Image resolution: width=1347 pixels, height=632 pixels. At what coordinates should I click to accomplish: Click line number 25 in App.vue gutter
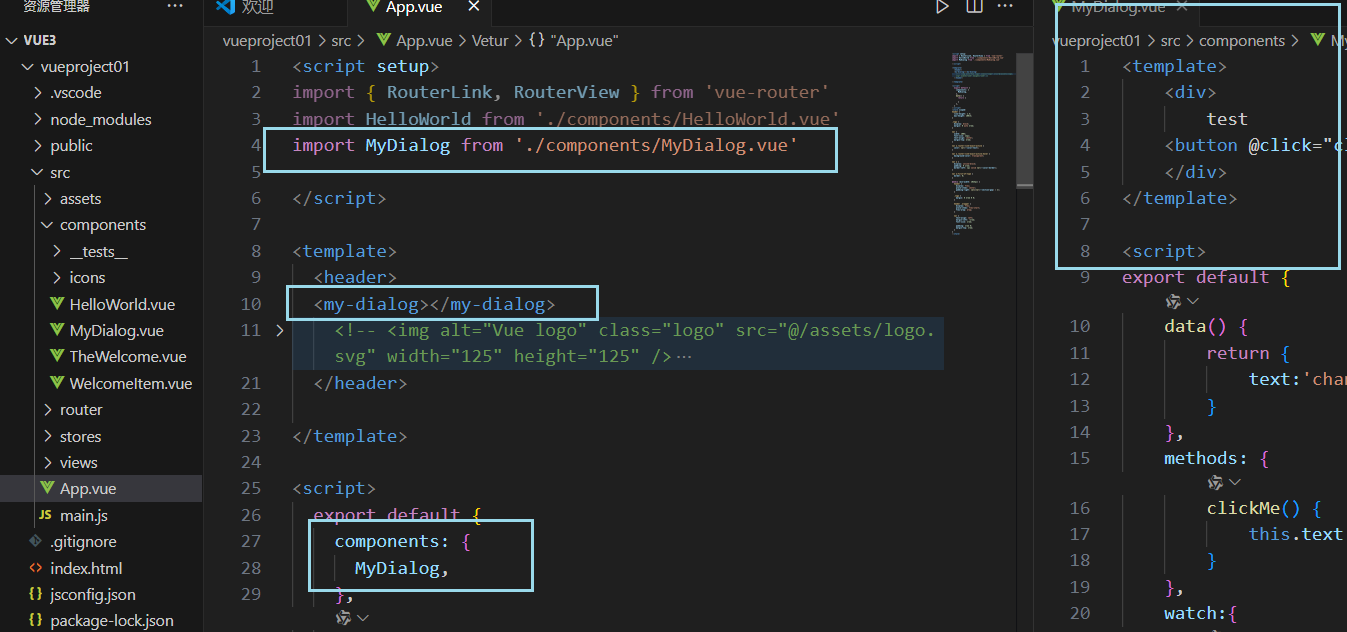coord(250,488)
